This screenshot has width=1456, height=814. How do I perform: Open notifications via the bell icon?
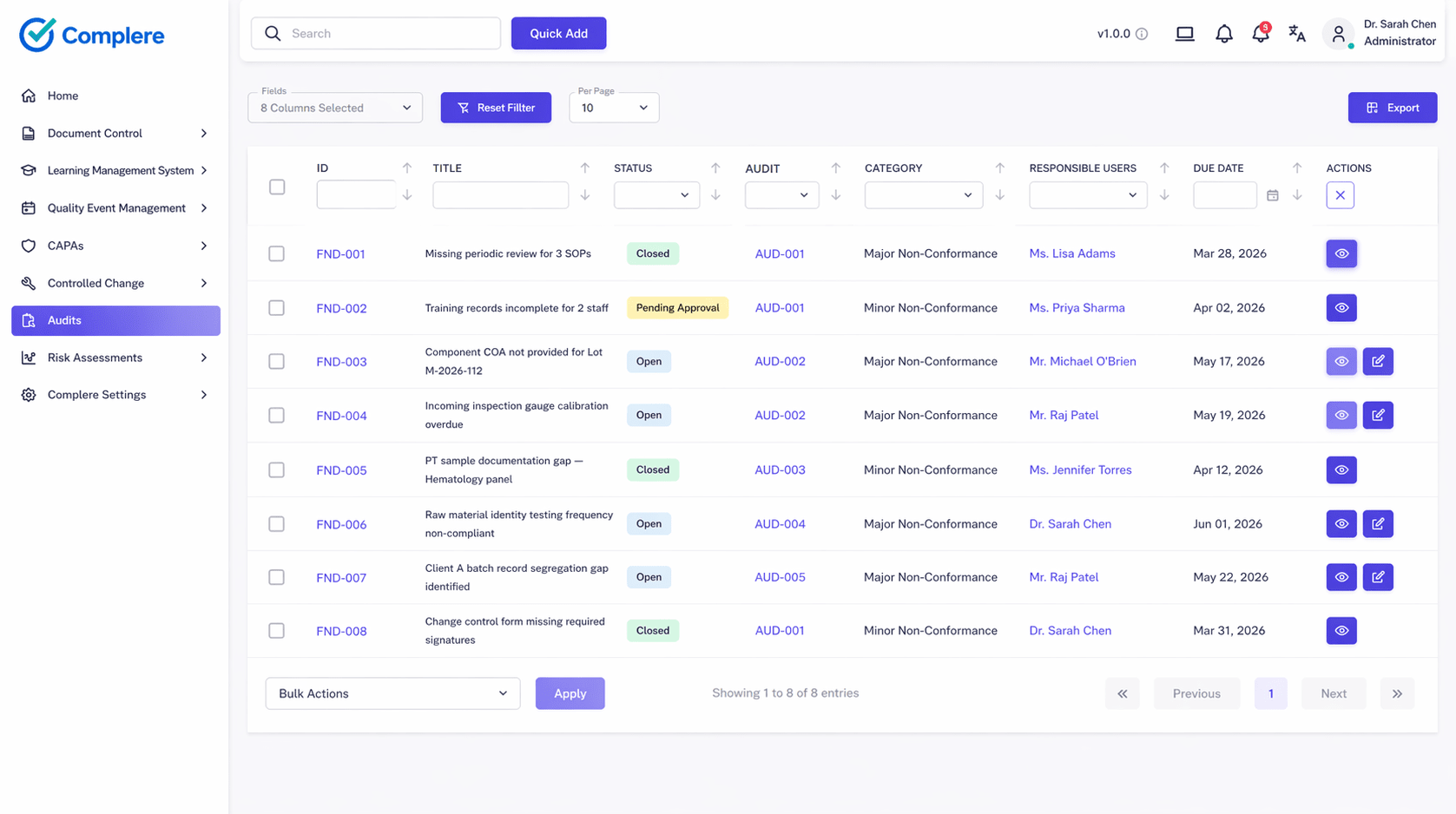point(1224,33)
